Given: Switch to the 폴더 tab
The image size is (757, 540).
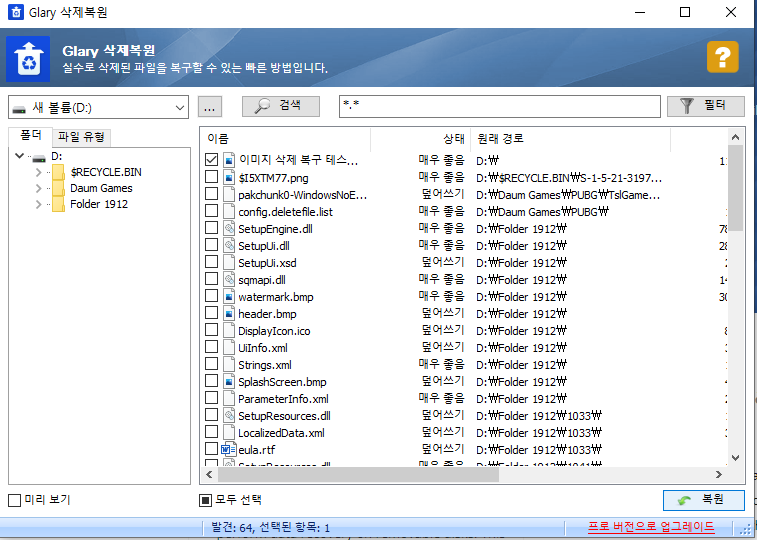Looking at the screenshot, I should [30, 136].
